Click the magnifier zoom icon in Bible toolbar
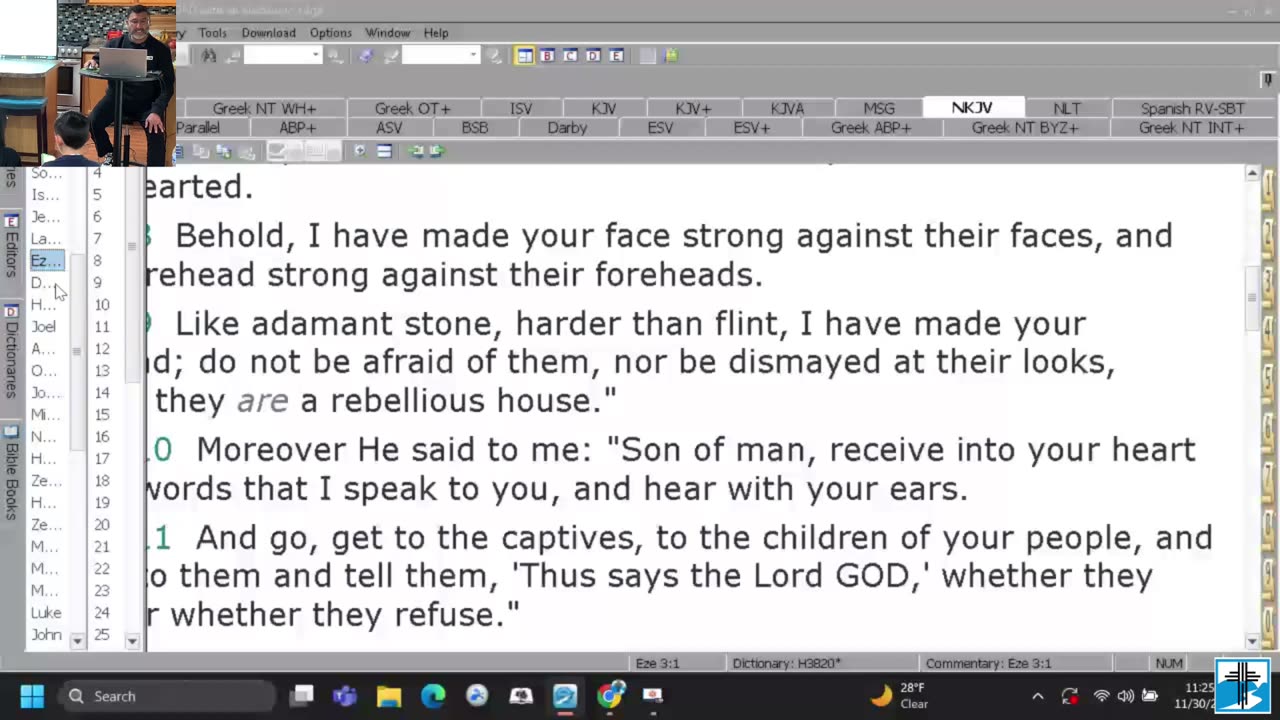Viewport: 1280px width, 720px height. (x=359, y=151)
